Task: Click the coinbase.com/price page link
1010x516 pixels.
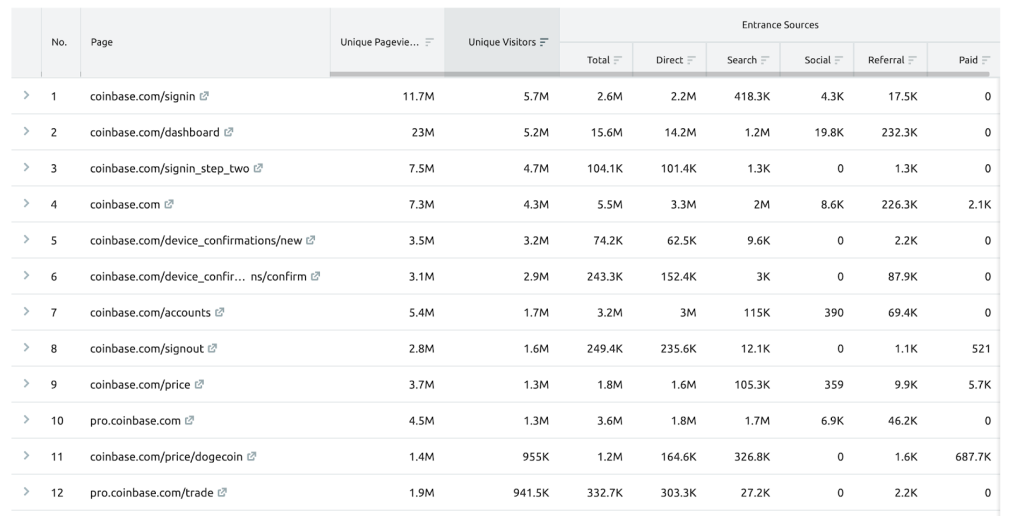Action: pyautogui.click(x=139, y=384)
